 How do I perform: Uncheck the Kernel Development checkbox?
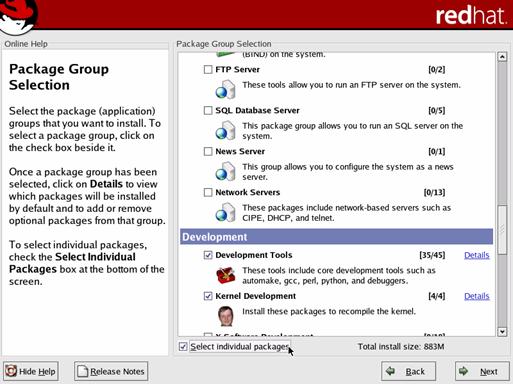pyautogui.click(x=208, y=296)
